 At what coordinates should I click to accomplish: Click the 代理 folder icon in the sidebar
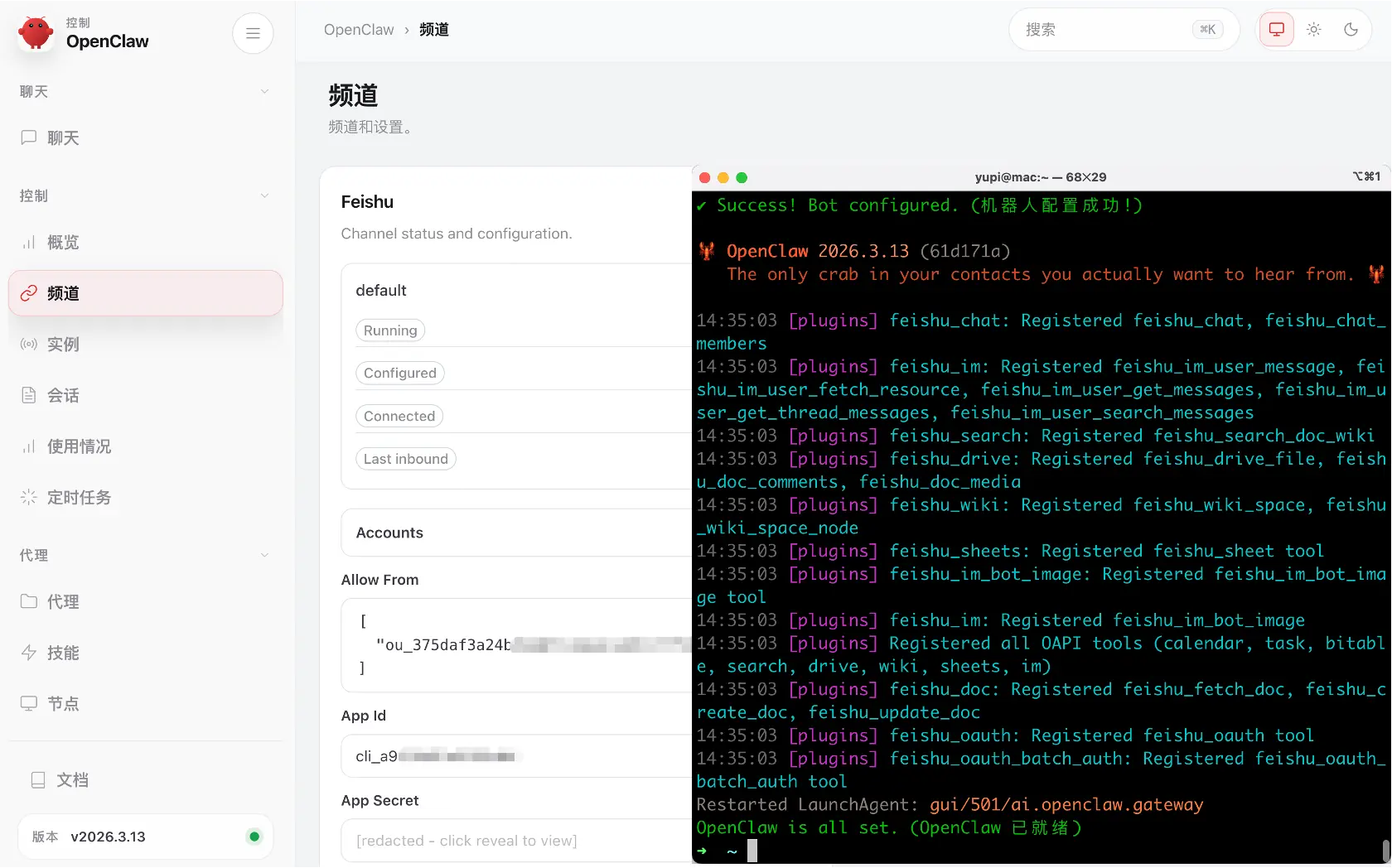pyautogui.click(x=29, y=601)
